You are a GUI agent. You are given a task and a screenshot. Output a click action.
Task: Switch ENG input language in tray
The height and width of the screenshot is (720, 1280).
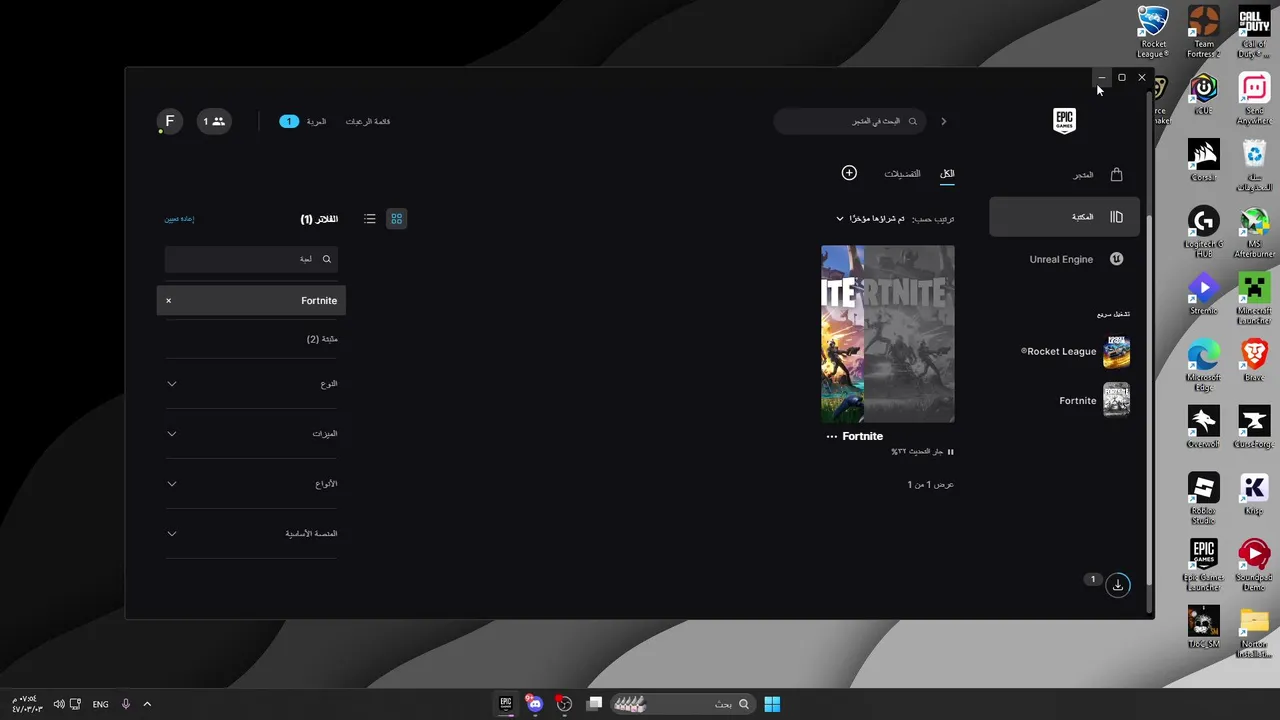point(100,704)
